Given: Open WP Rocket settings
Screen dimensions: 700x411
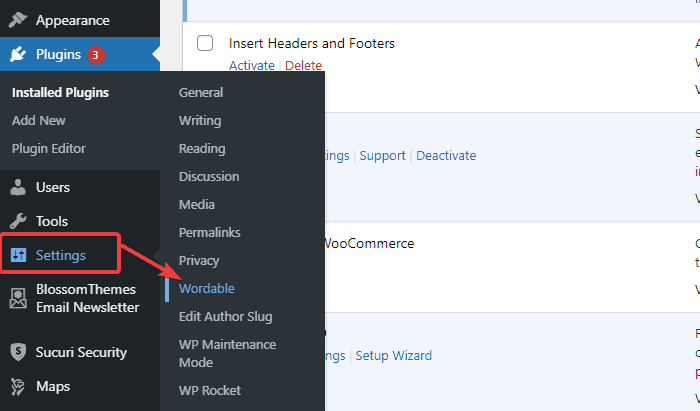Looking at the screenshot, I should point(210,390).
